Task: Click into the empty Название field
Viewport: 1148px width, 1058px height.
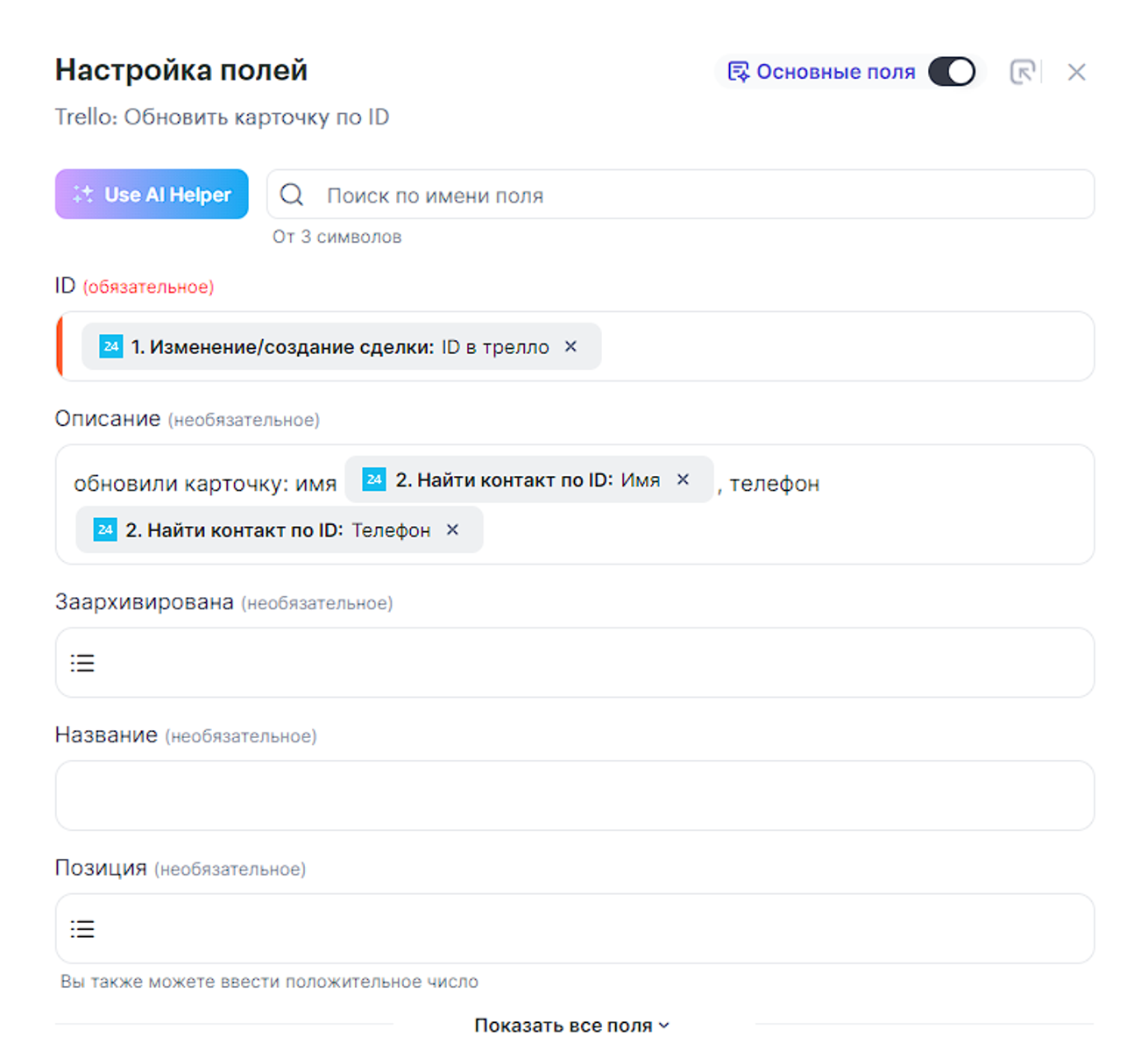Action: point(574,796)
